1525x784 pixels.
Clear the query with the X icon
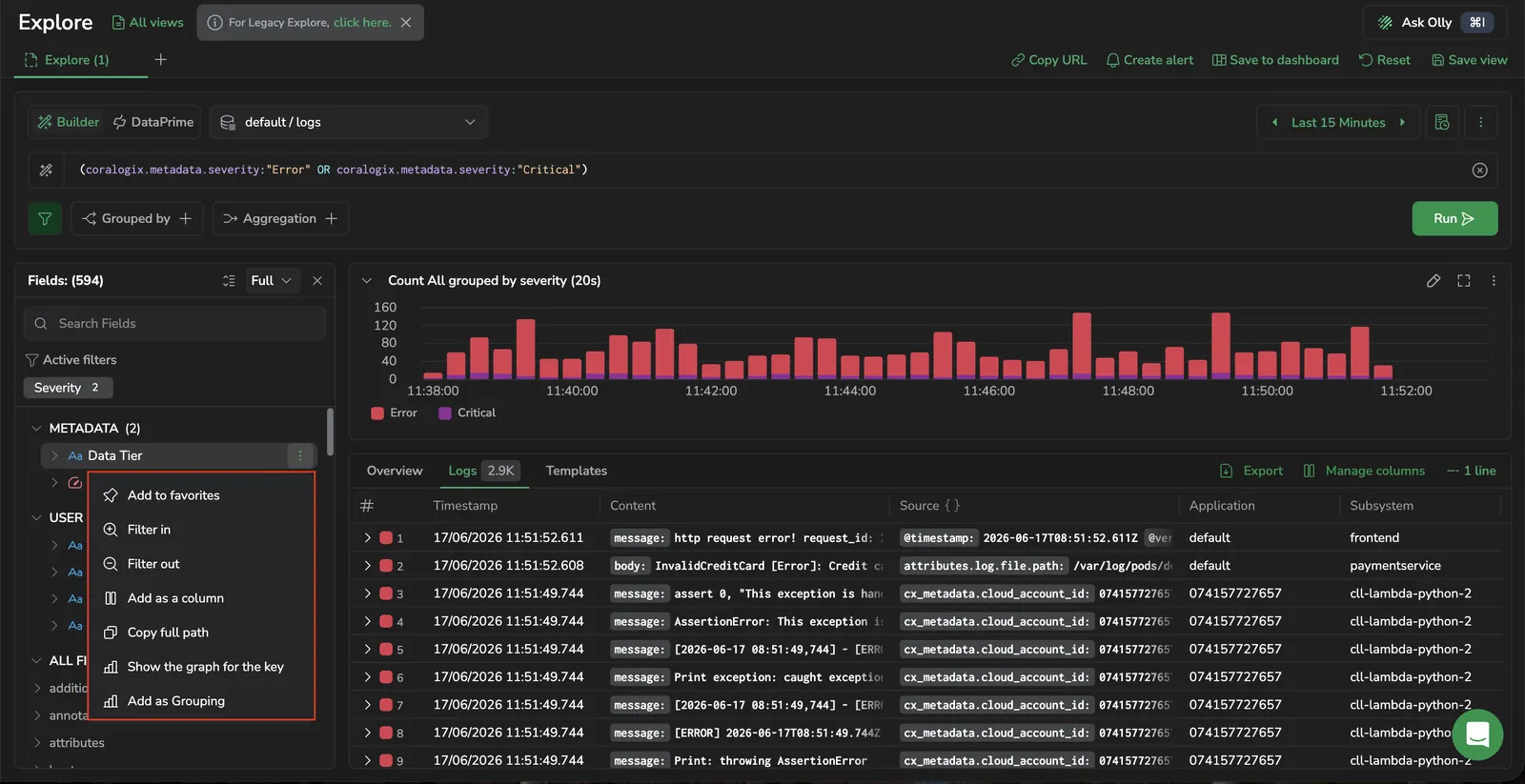click(x=1479, y=171)
